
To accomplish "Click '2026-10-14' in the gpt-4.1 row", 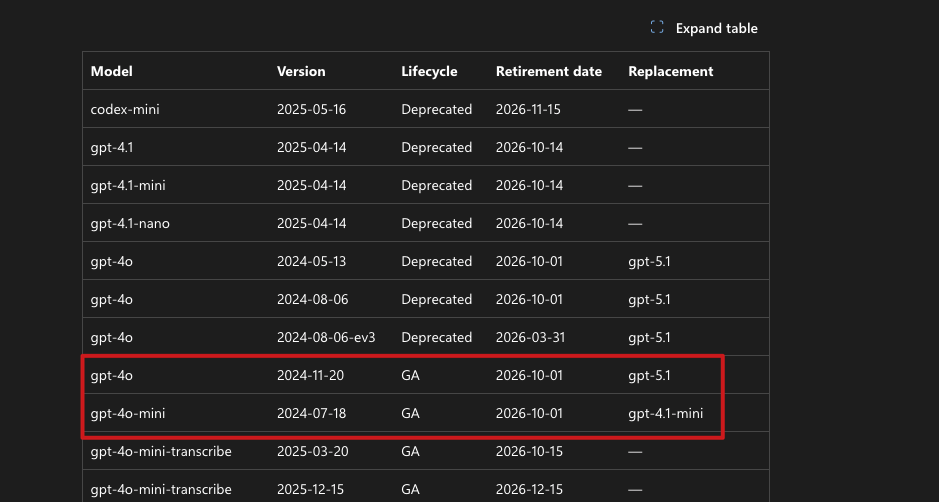I will tap(529, 147).
